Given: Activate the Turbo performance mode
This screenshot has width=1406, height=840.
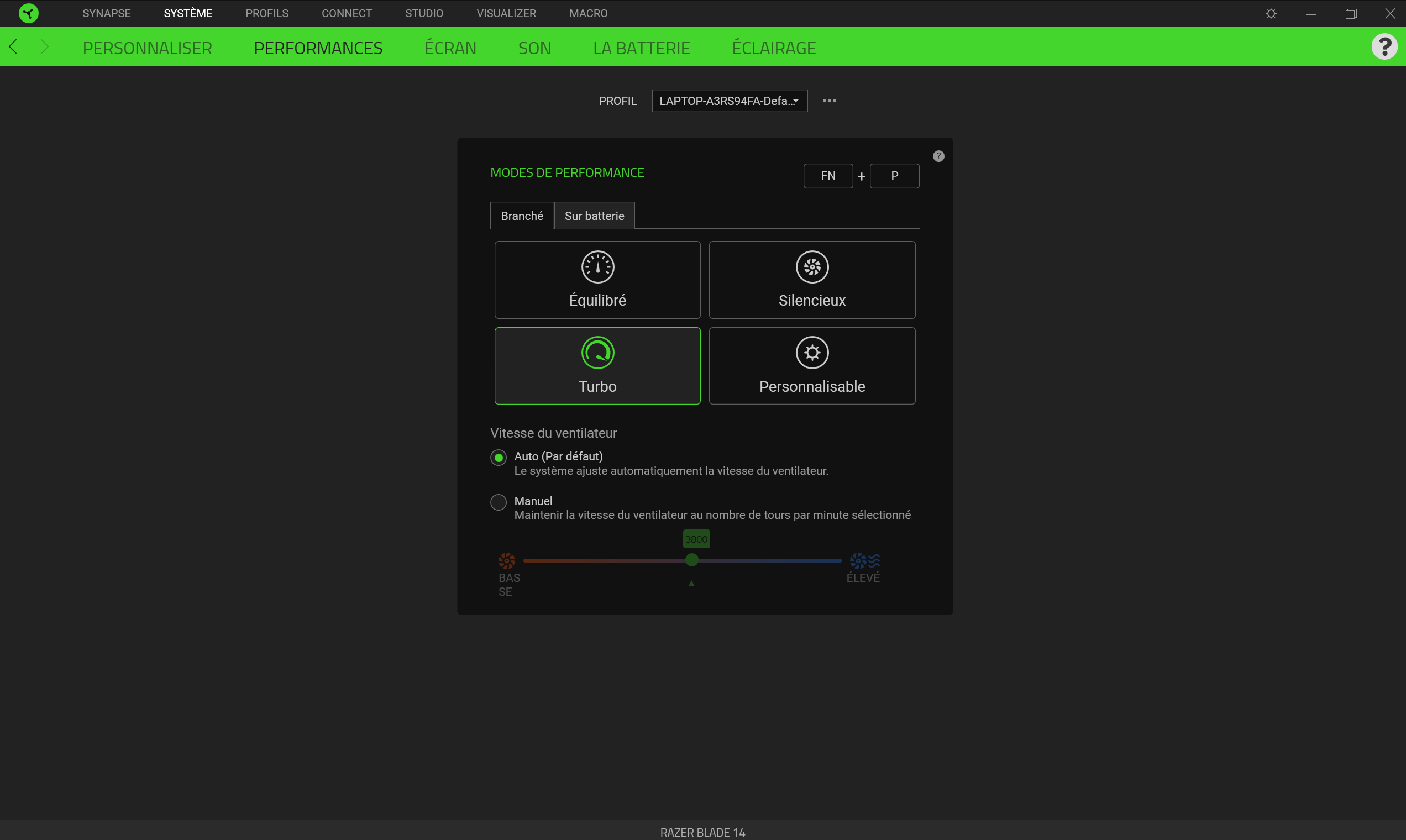Looking at the screenshot, I should (x=597, y=366).
